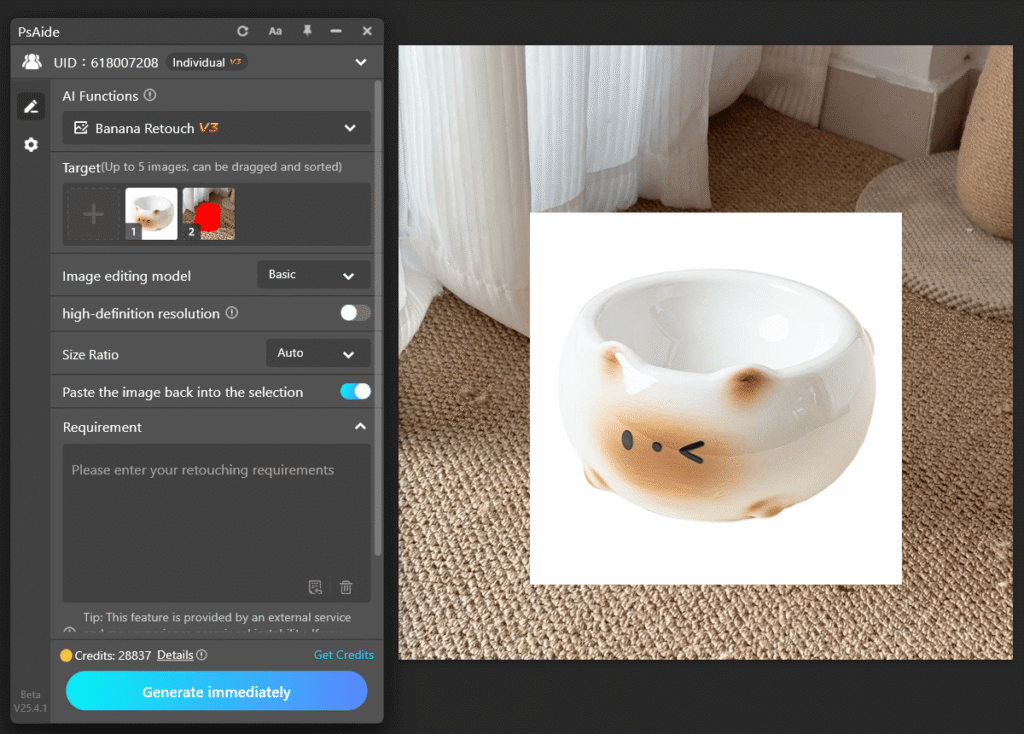The image size is (1024, 734).
Task: Open the Get Credits link
Action: [343, 655]
